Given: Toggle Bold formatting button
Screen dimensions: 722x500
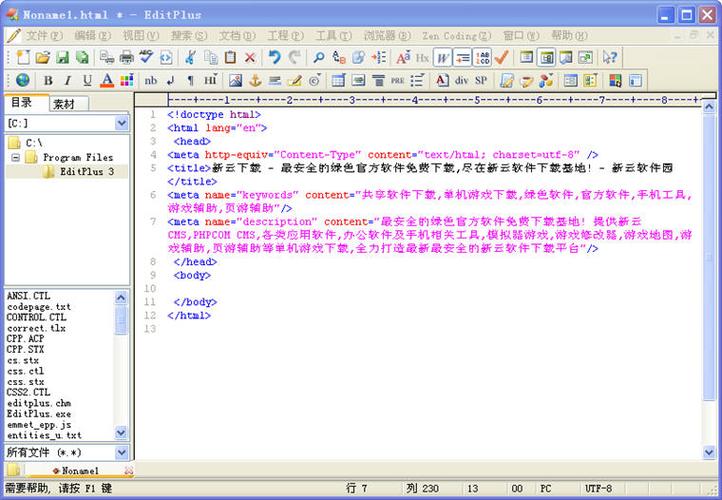Looking at the screenshot, I should click(x=47, y=80).
